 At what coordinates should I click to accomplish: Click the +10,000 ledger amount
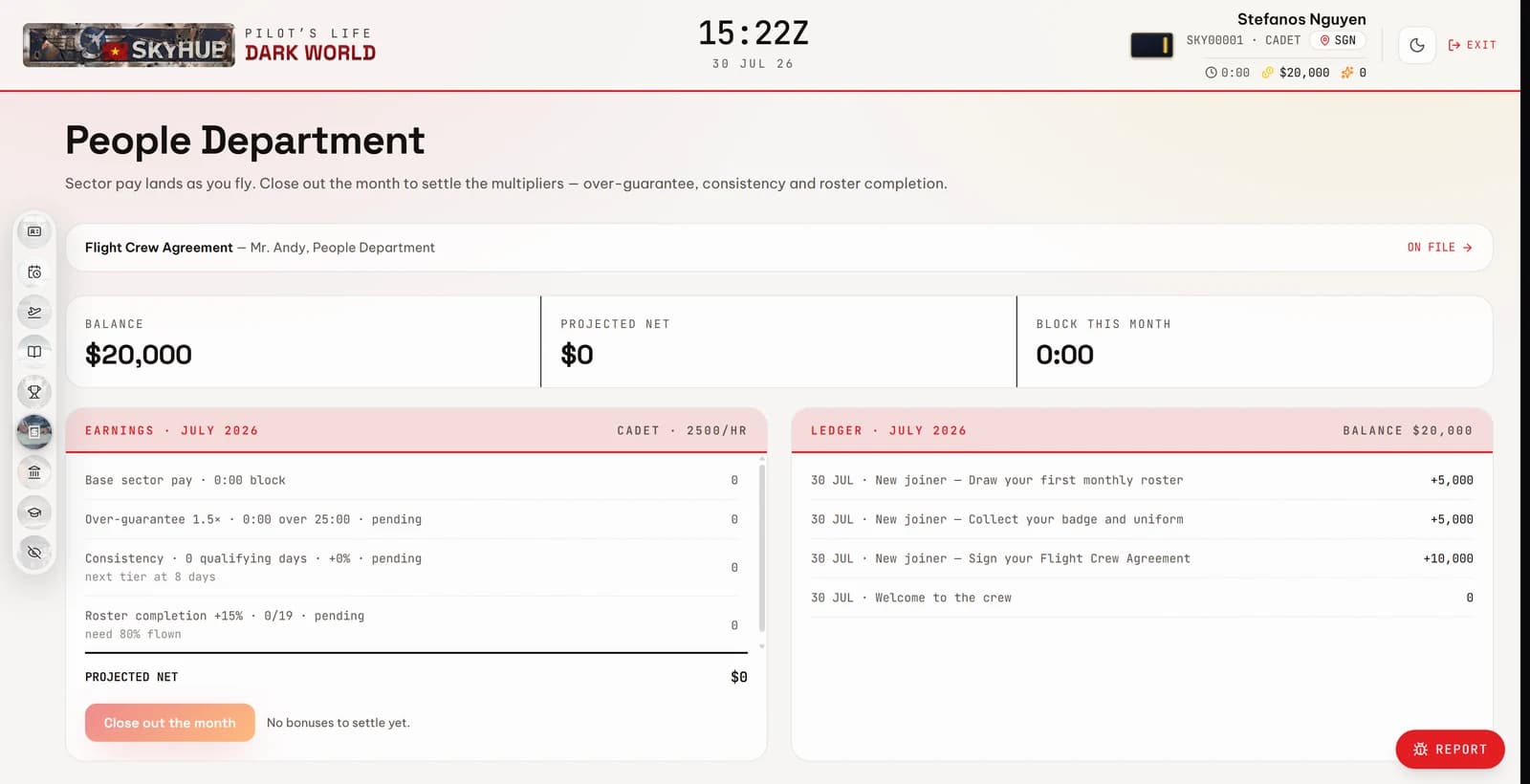coord(1448,558)
